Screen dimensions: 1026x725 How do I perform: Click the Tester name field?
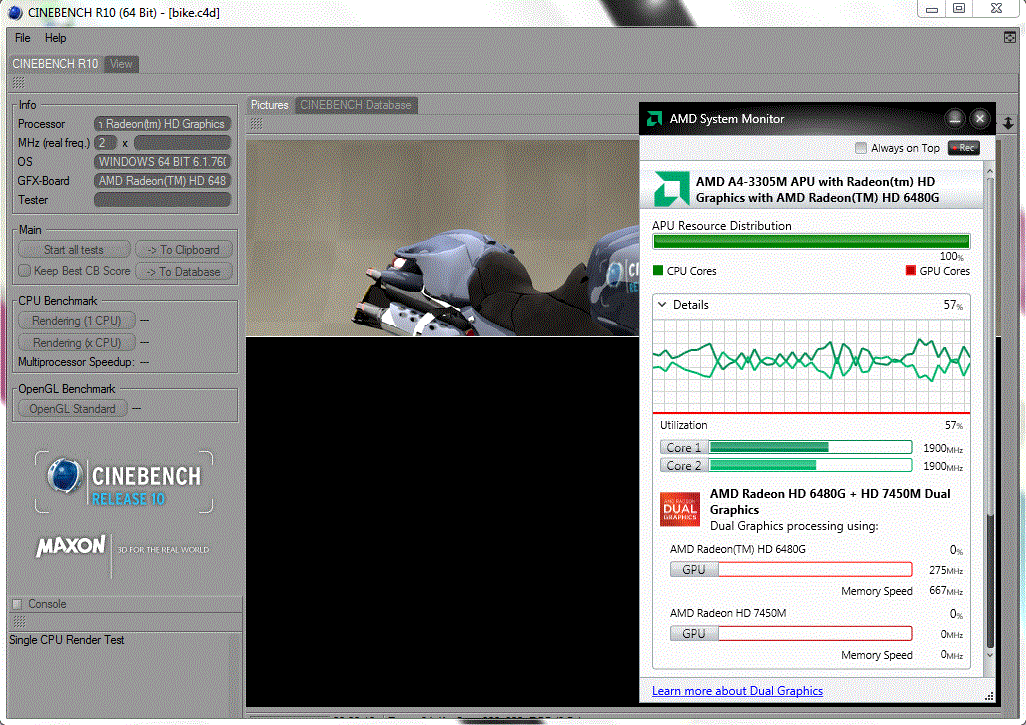tap(162, 200)
